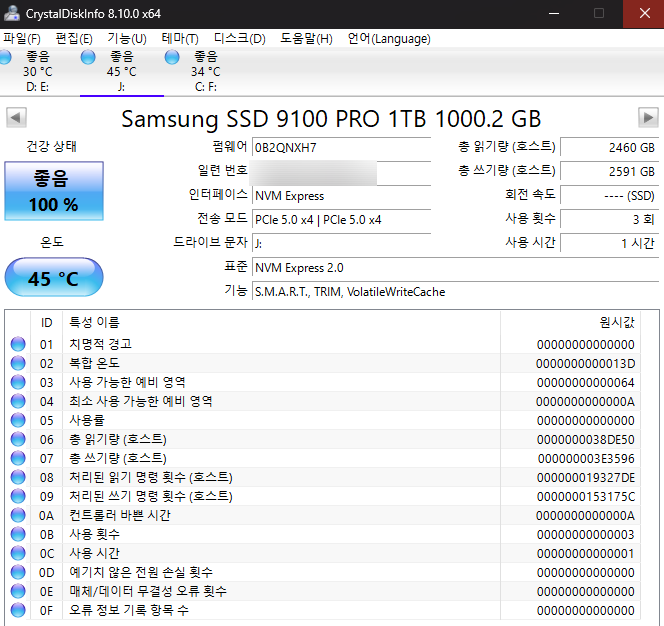Open the 도움말(H) menu
664x626 pixels.
pyautogui.click(x=306, y=39)
